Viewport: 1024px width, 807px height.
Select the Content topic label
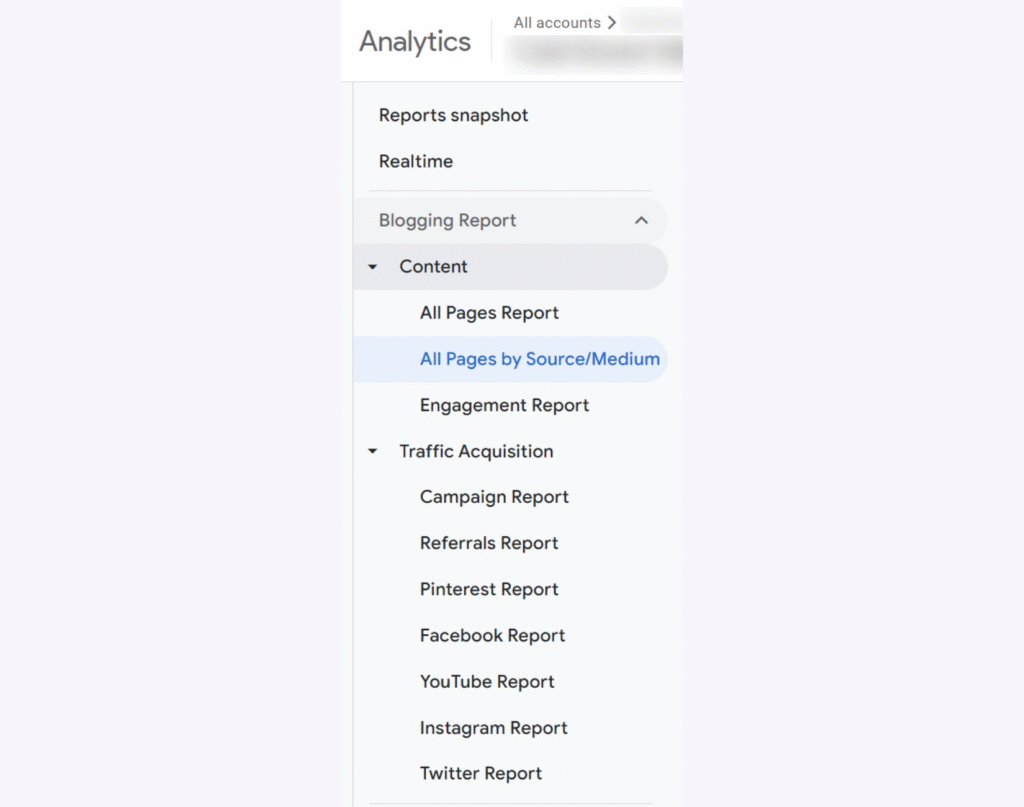click(x=433, y=267)
